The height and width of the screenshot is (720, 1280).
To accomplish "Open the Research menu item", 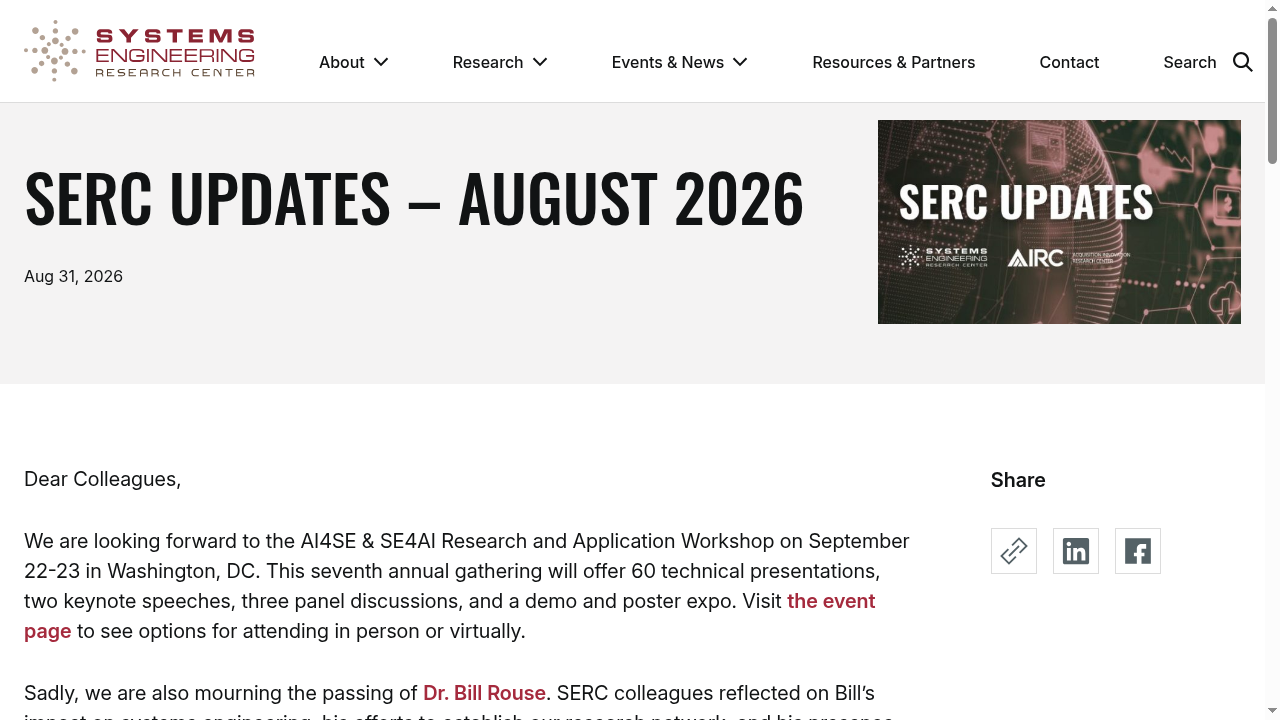I will (488, 62).
